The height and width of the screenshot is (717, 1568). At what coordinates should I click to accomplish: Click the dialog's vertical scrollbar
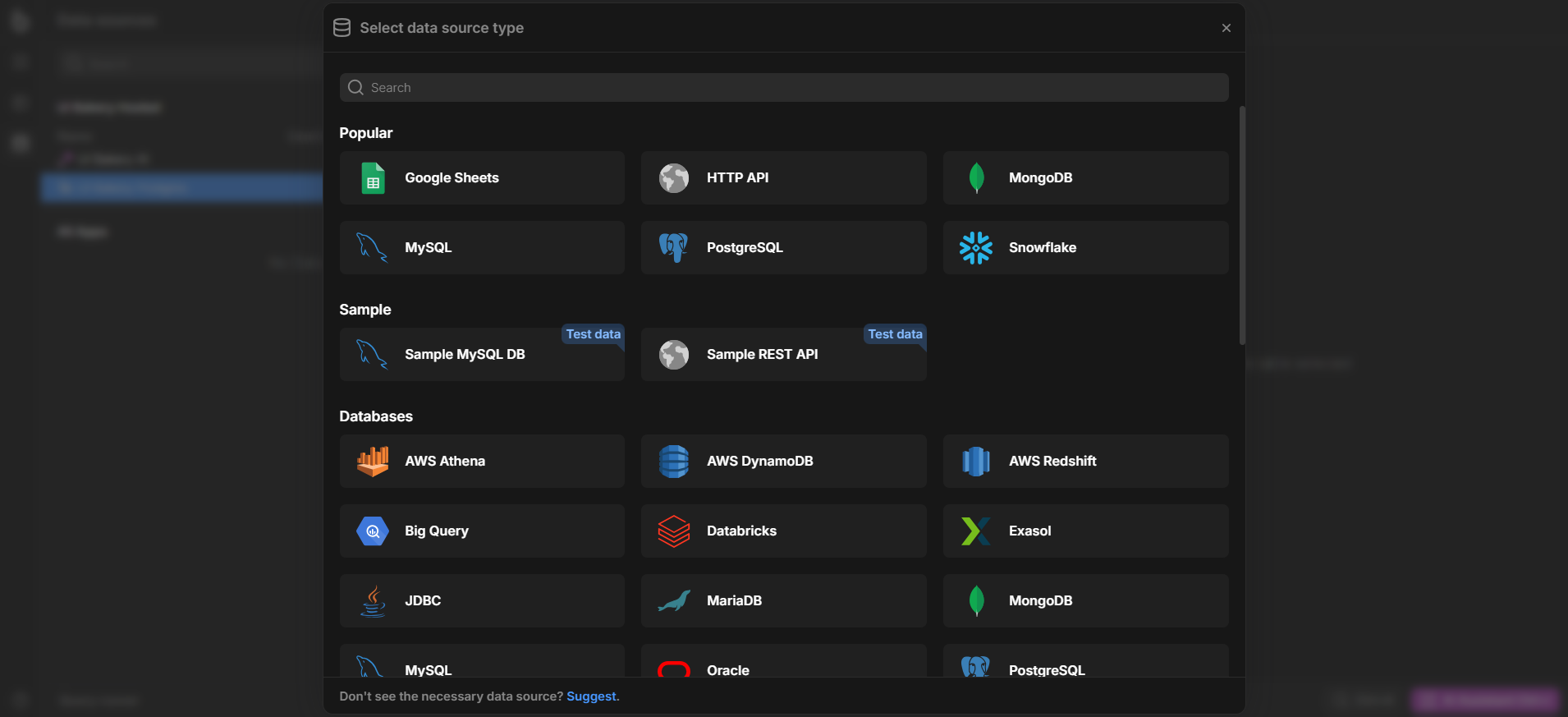point(1242,225)
